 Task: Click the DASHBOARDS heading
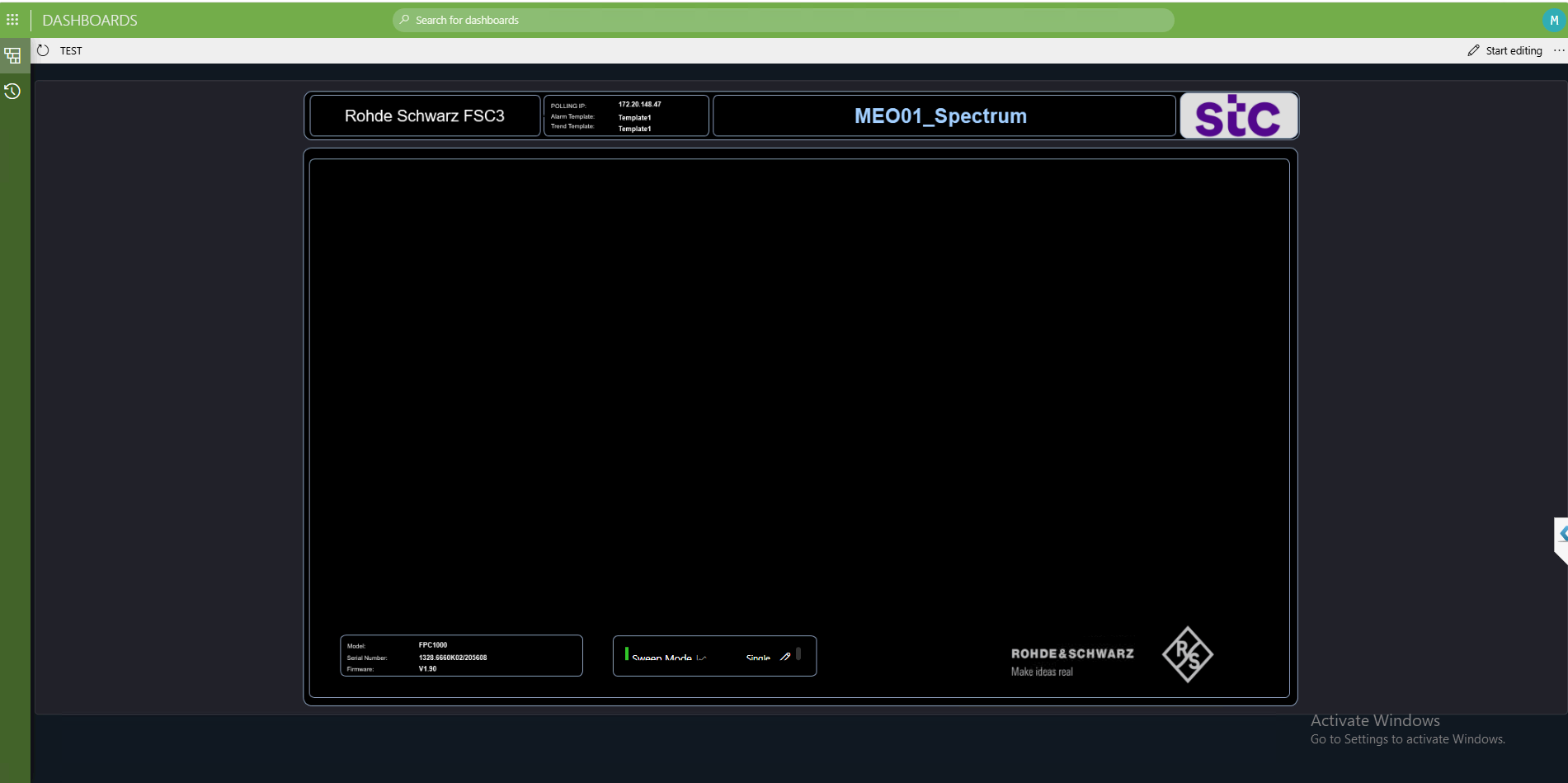click(90, 20)
